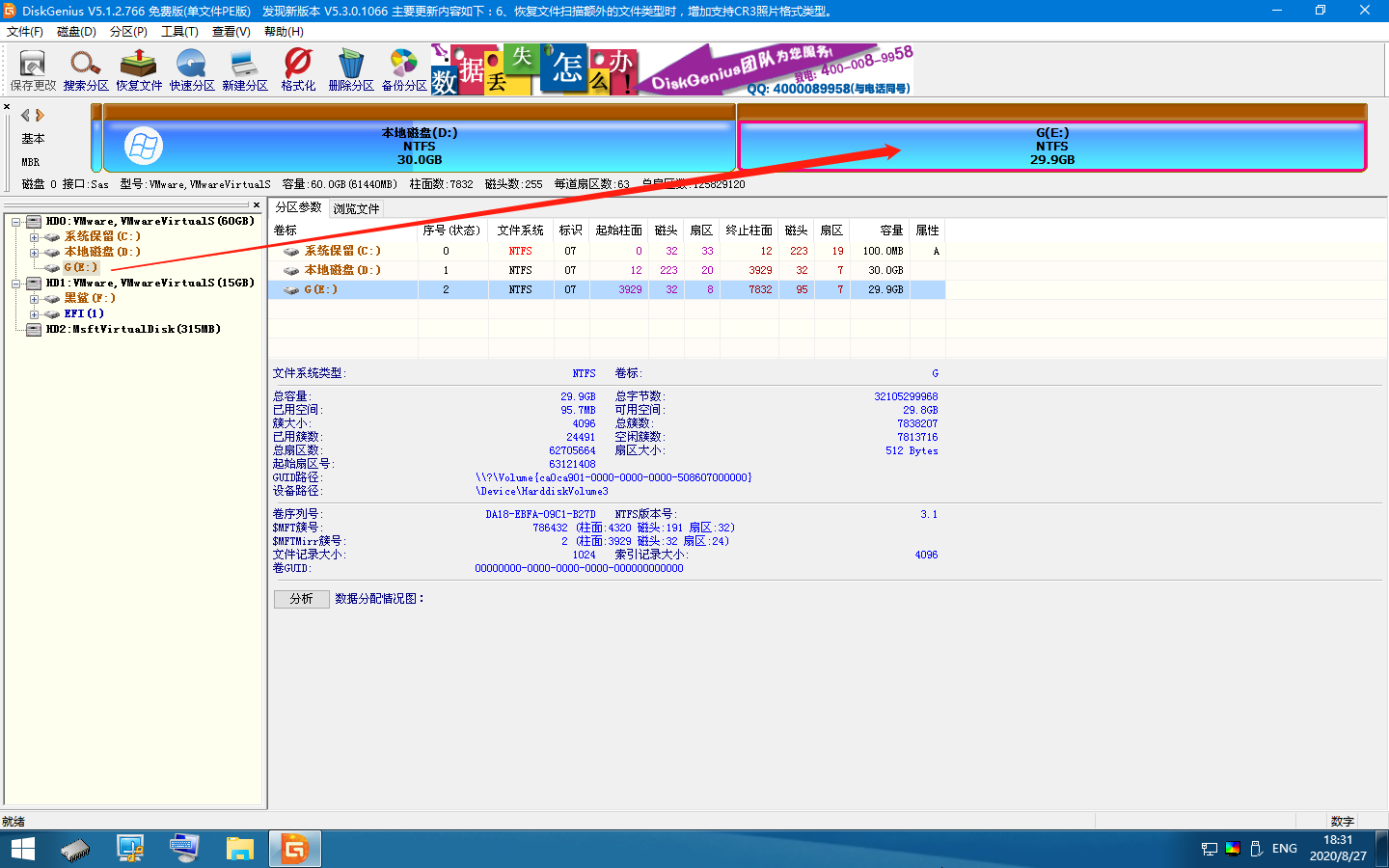
Task: Open the clock showing 18:31
Action: click(x=1338, y=849)
